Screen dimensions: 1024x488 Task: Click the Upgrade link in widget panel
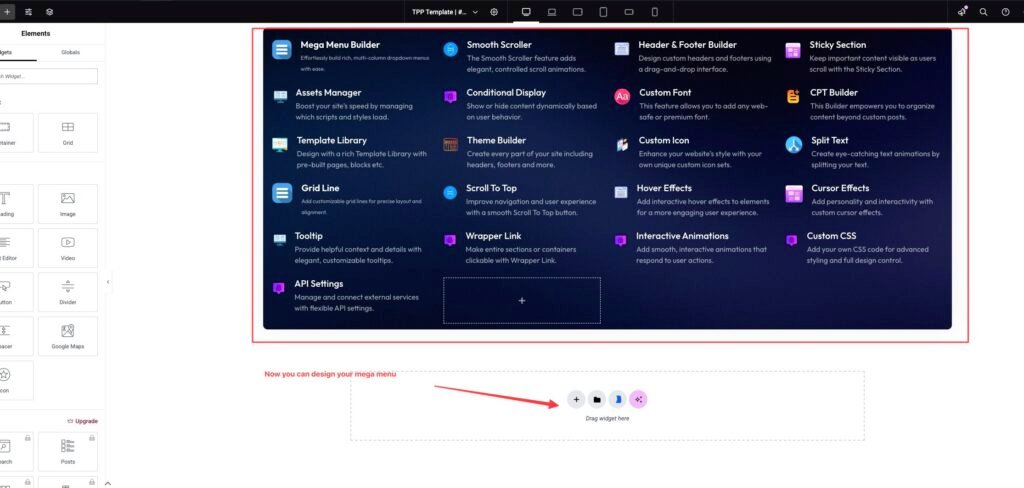pos(82,421)
